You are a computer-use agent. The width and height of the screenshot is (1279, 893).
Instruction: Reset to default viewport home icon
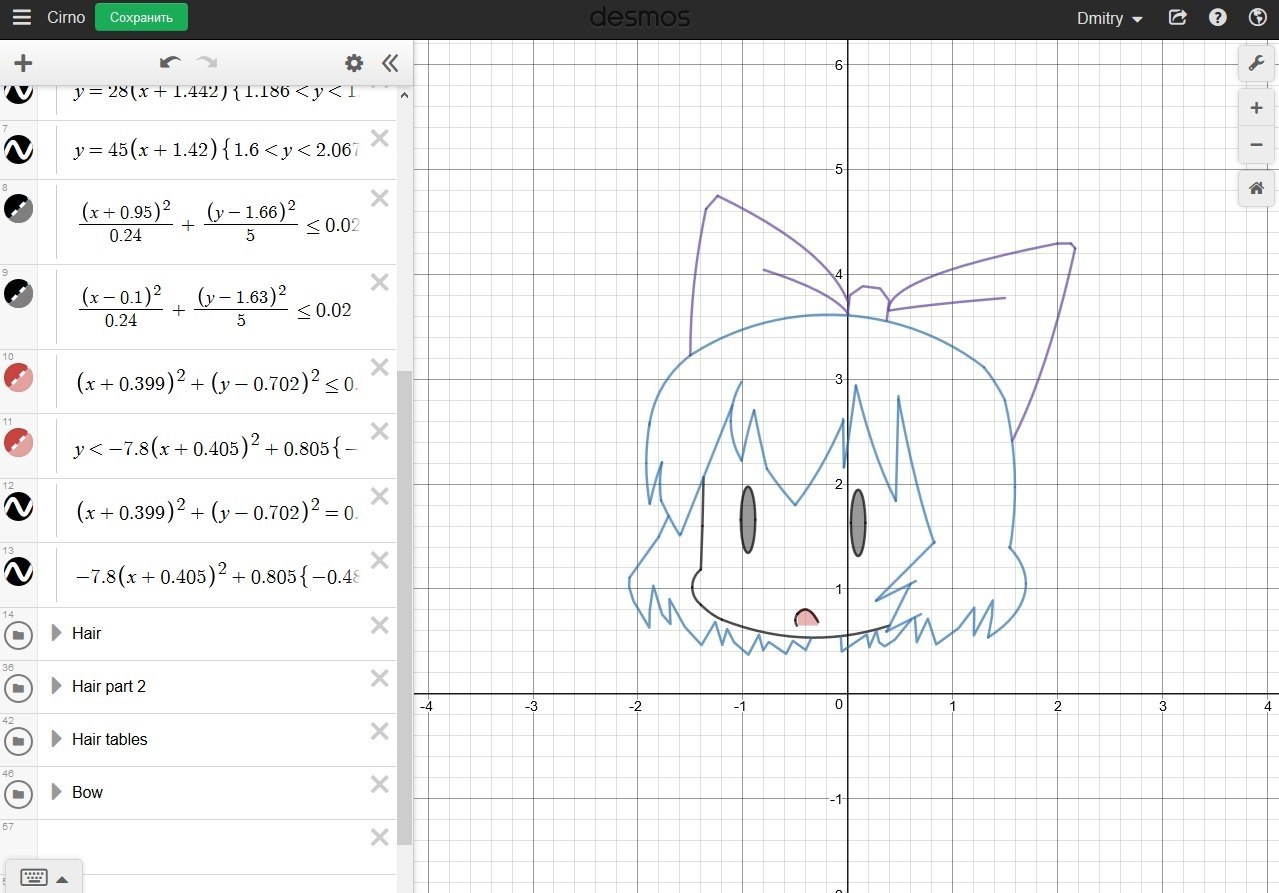click(x=1256, y=188)
